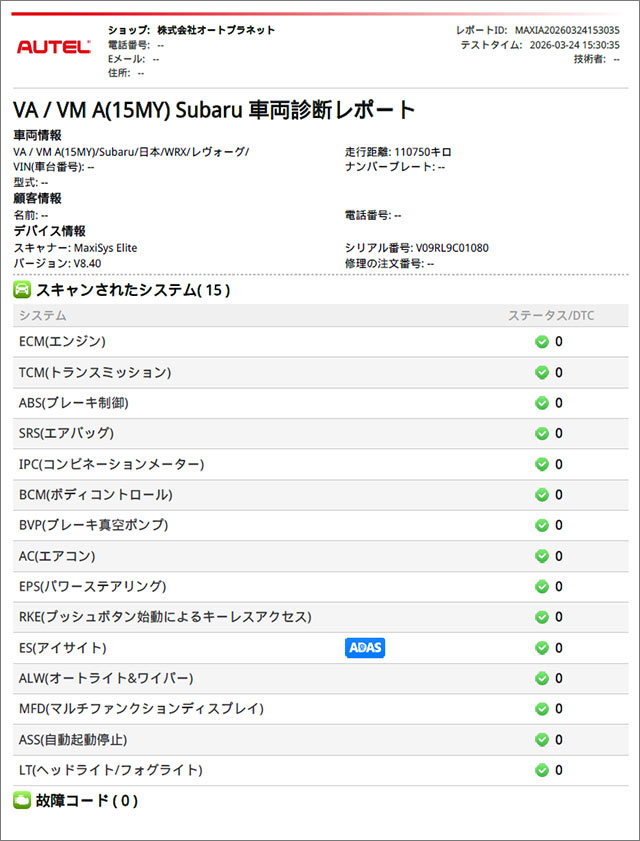Click the デバイス情報 section heading
The image size is (640, 841).
pos(49,232)
